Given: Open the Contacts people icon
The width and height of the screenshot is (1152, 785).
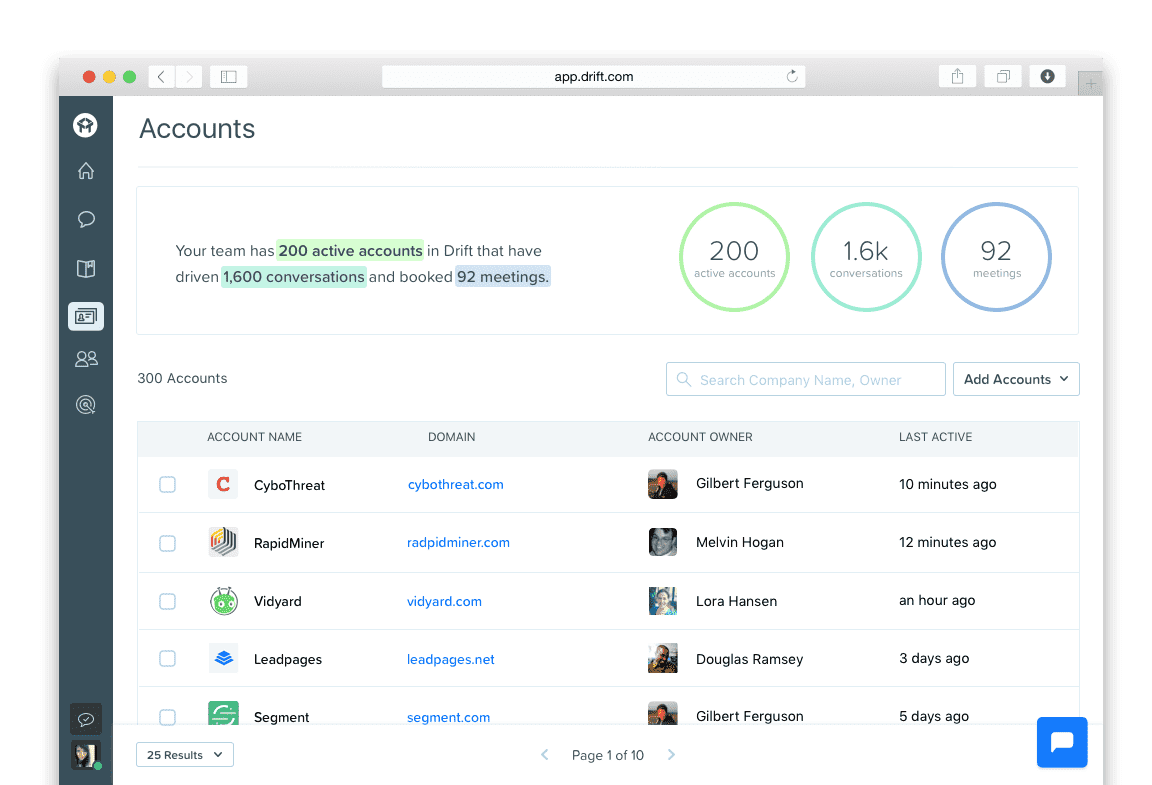Looking at the screenshot, I should coord(86,358).
